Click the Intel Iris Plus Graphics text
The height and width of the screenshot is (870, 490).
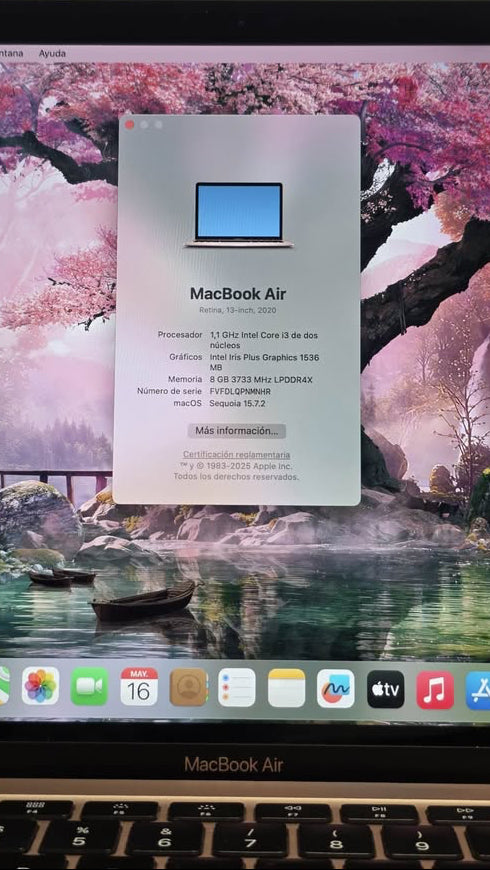click(264, 362)
